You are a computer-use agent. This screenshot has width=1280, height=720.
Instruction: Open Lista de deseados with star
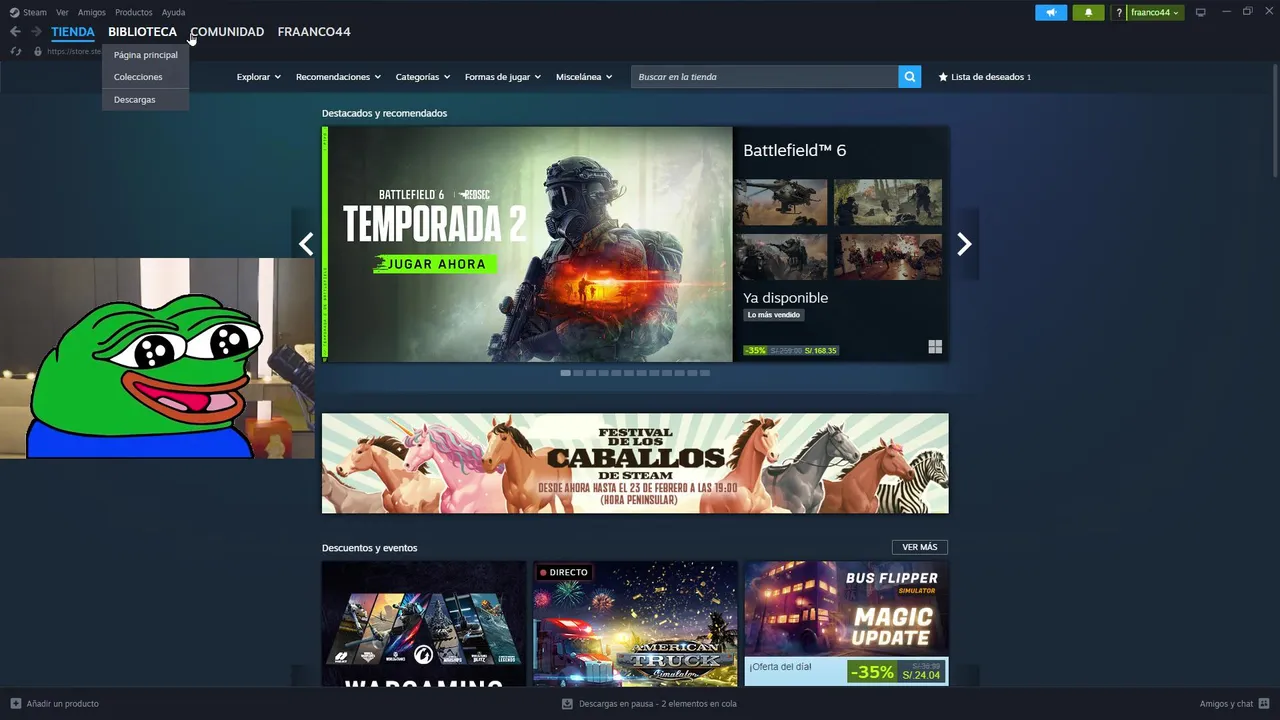(984, 77)
